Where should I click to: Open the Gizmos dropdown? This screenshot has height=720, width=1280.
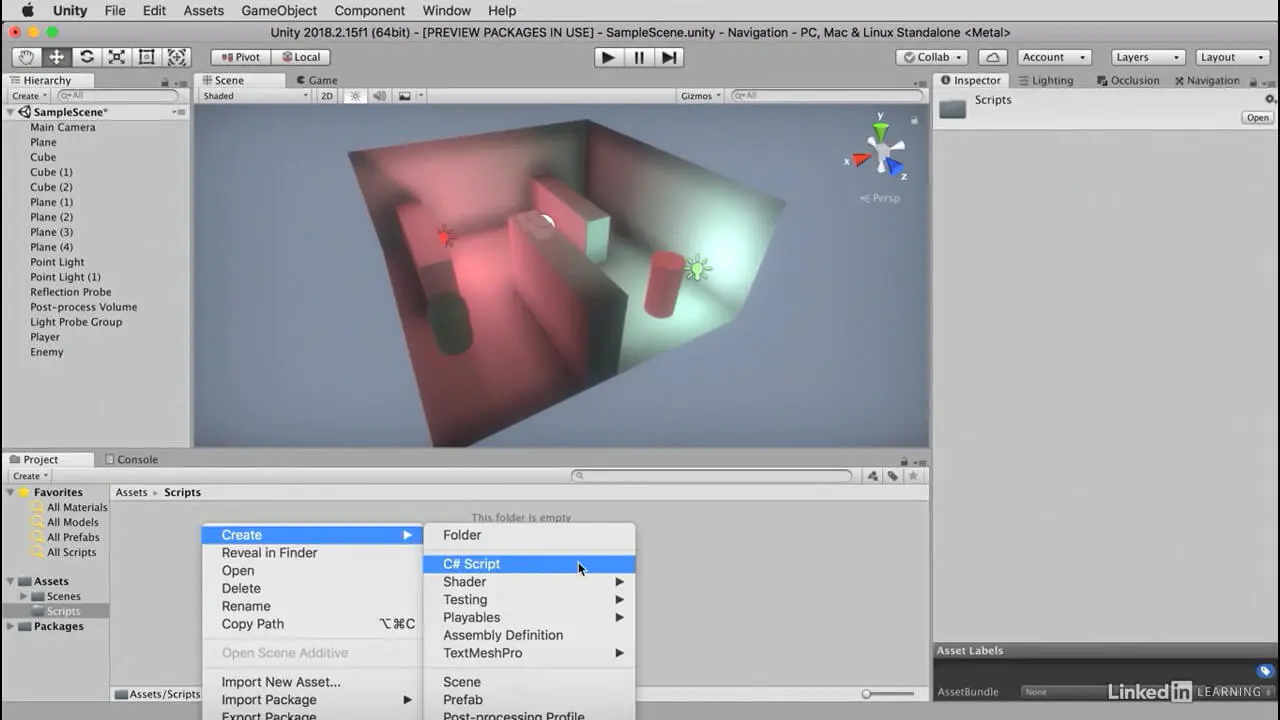click(x=701, y=96)
